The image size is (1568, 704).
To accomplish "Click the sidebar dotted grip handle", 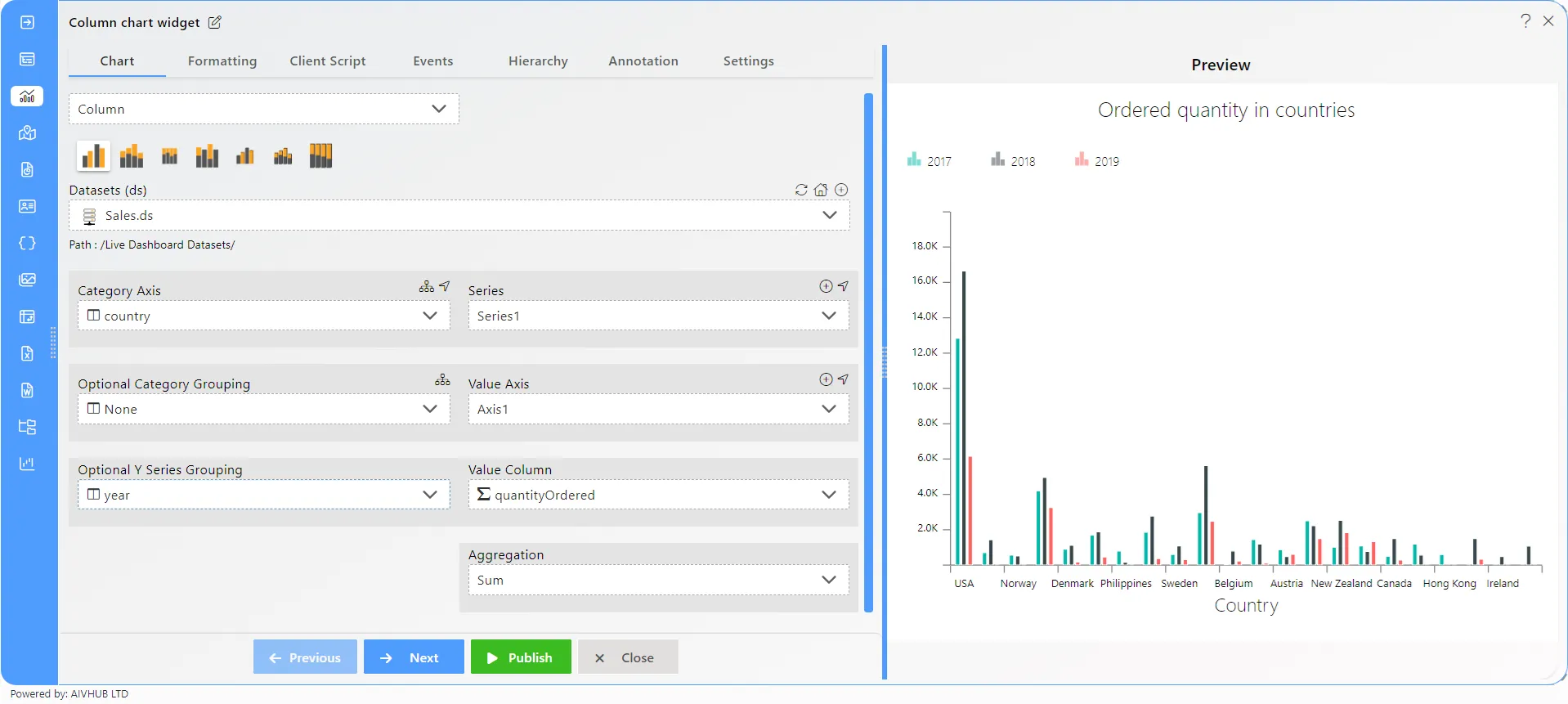I will click(x=53, y=343).
